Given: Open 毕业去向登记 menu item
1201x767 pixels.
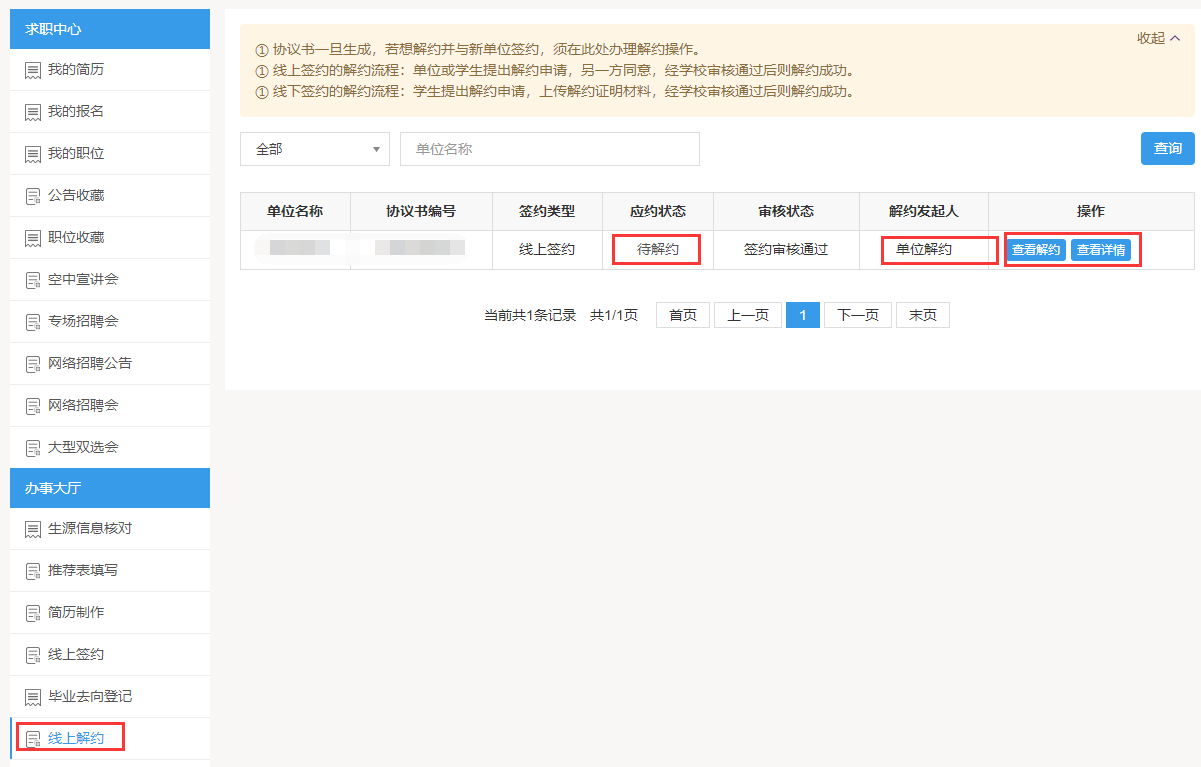Looking at the screenshot, I should tap(90, 696).
